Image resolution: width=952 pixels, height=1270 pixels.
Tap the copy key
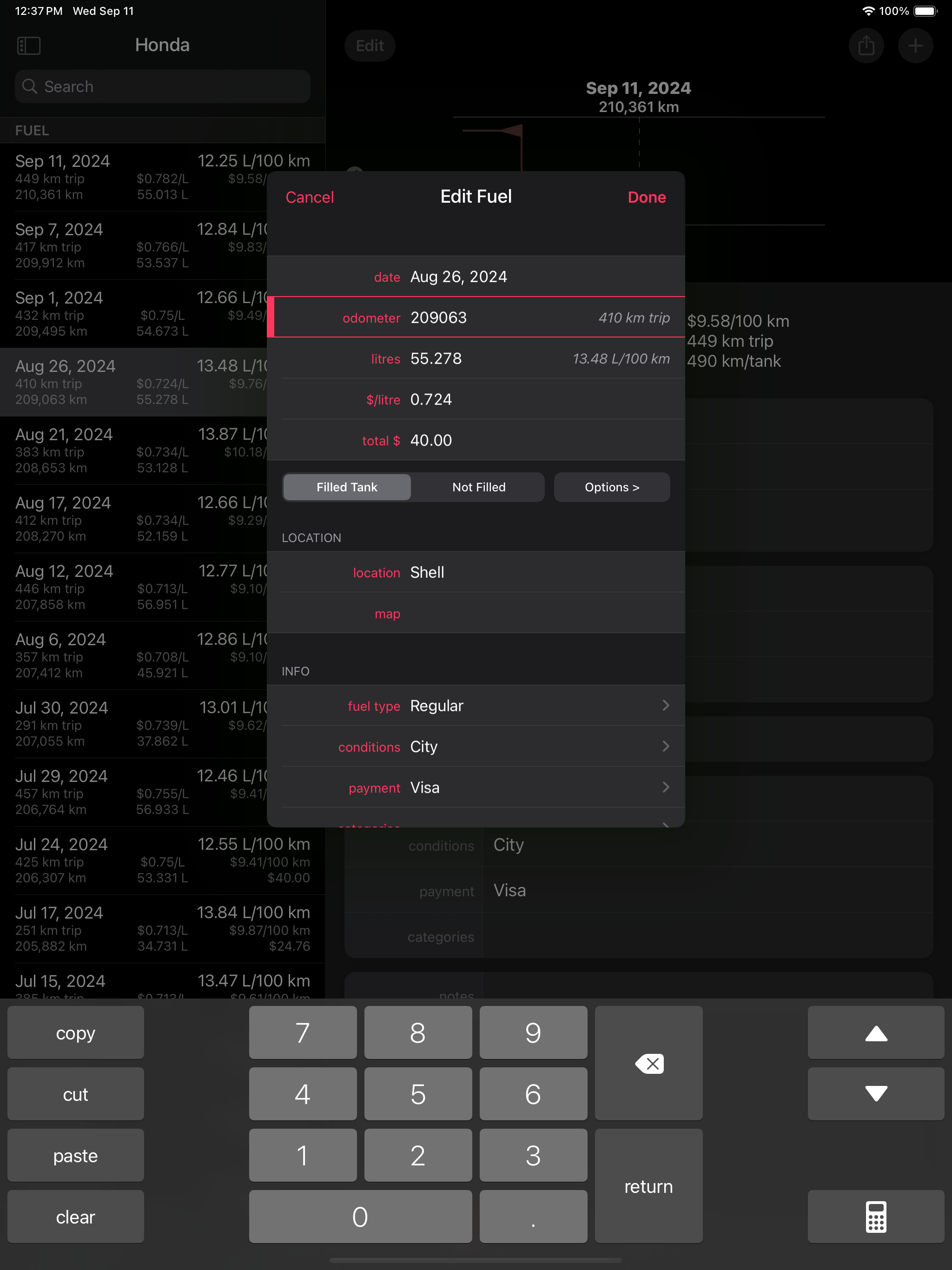coord(75,1032)
